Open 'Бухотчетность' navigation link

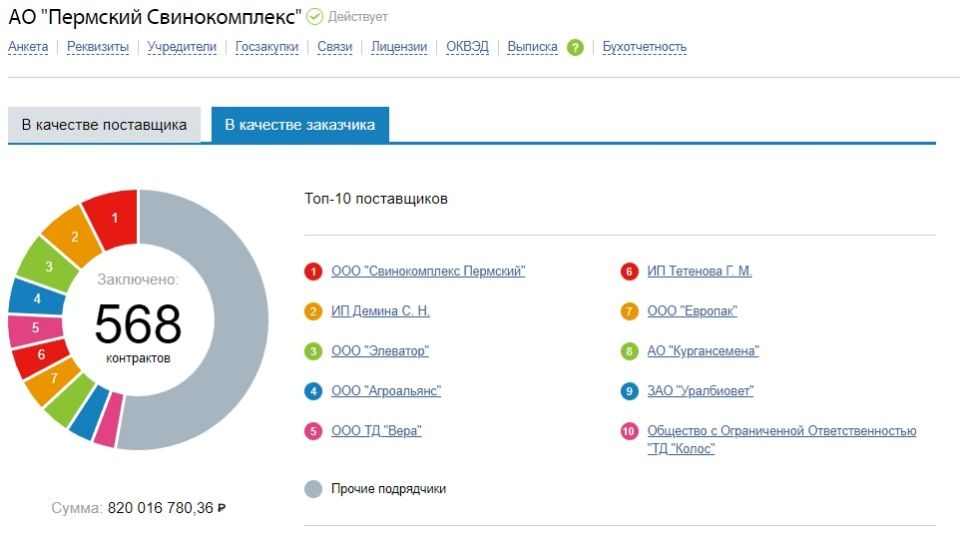(x=644, y=47)
